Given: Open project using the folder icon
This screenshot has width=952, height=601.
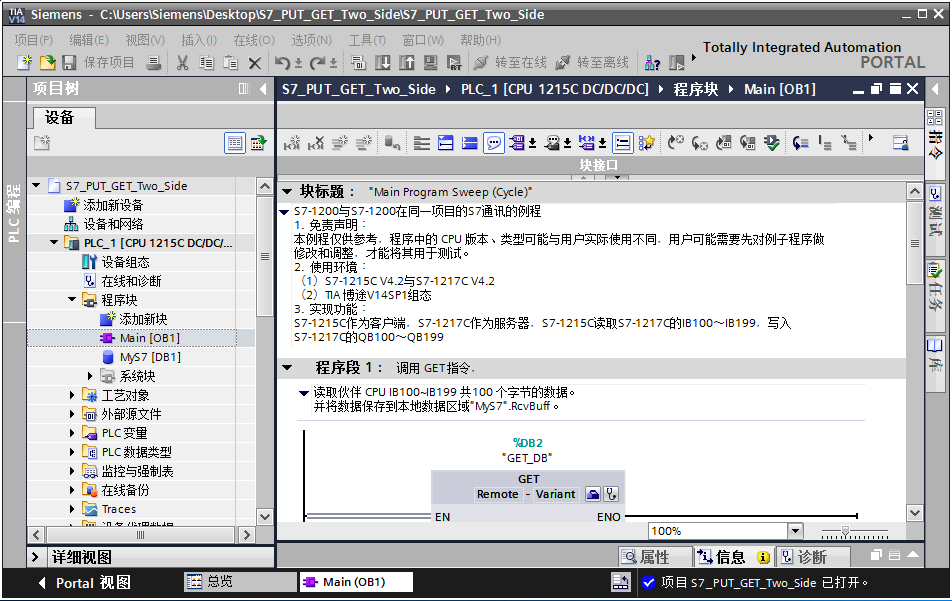Looking at the screenshot, I should point(47,62).
